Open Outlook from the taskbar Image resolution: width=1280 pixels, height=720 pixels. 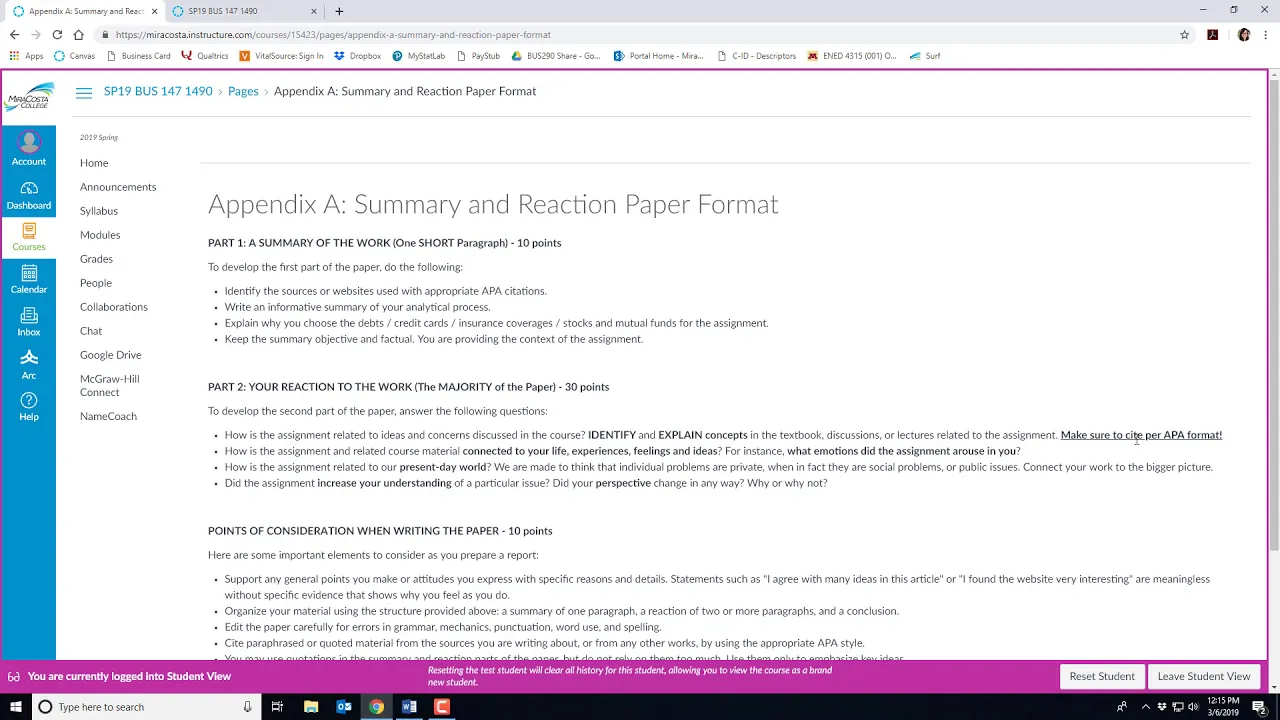tap(343, 707)
